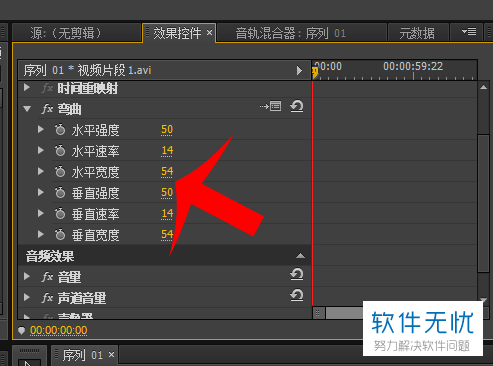Expand the 时间重映射 effect
This screenshot has height=366, width=493.
(27, 88)
